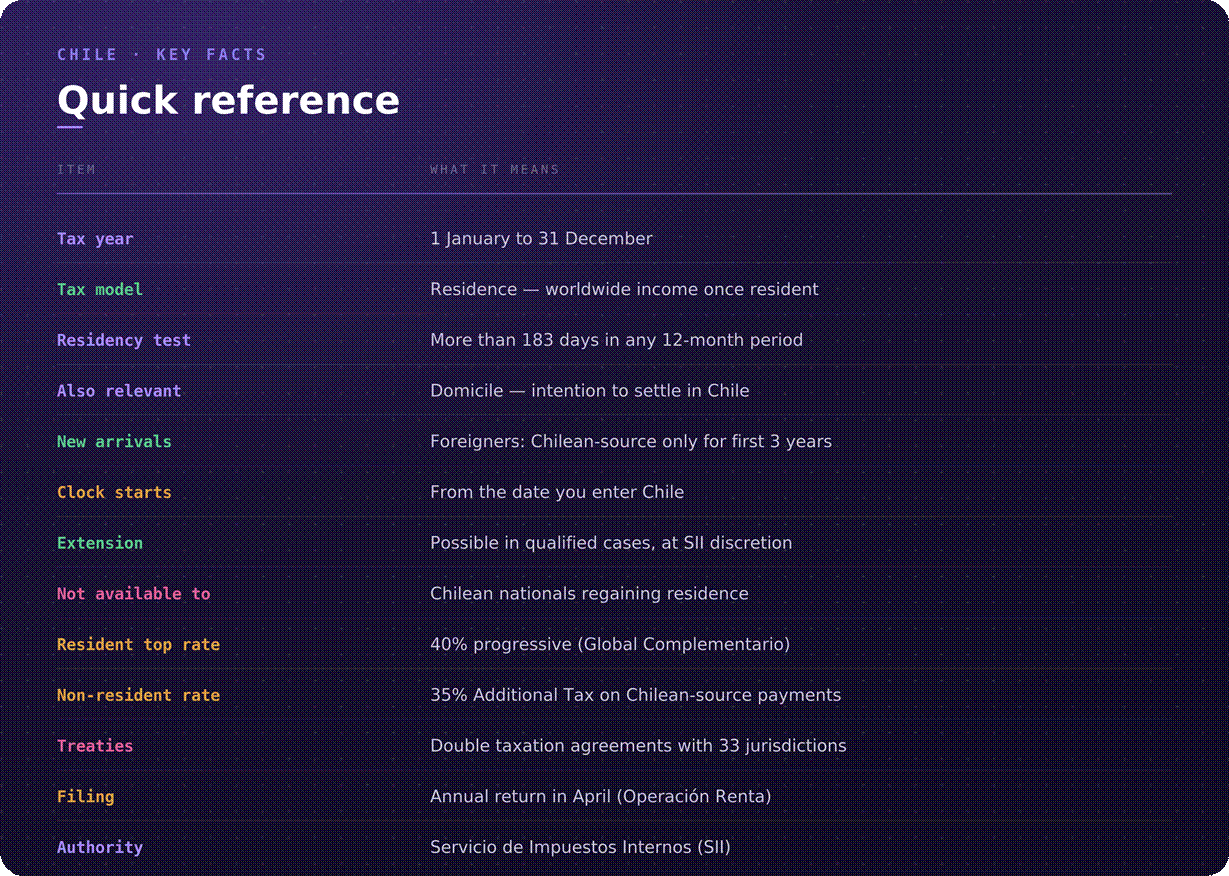
Task: Click 'Servicio de Impuestos Internos (SII)'
Action: pos(580,847)
